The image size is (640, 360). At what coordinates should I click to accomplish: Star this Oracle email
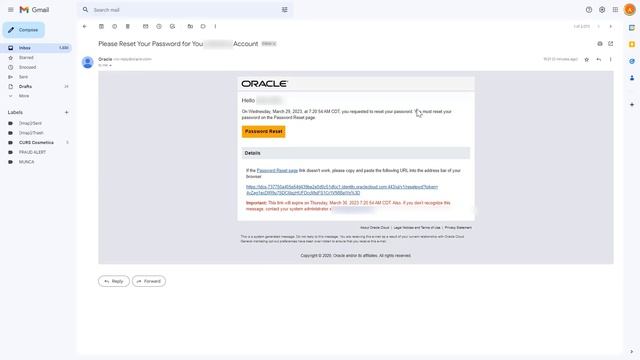587,60
